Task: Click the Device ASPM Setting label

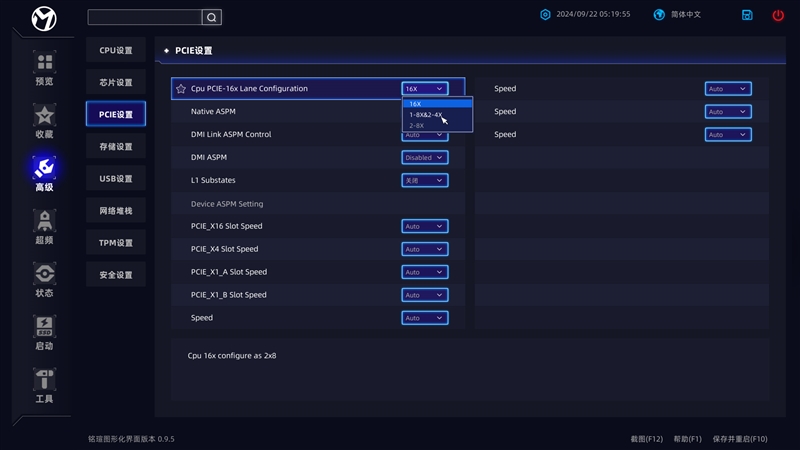Action: point(227,204)
